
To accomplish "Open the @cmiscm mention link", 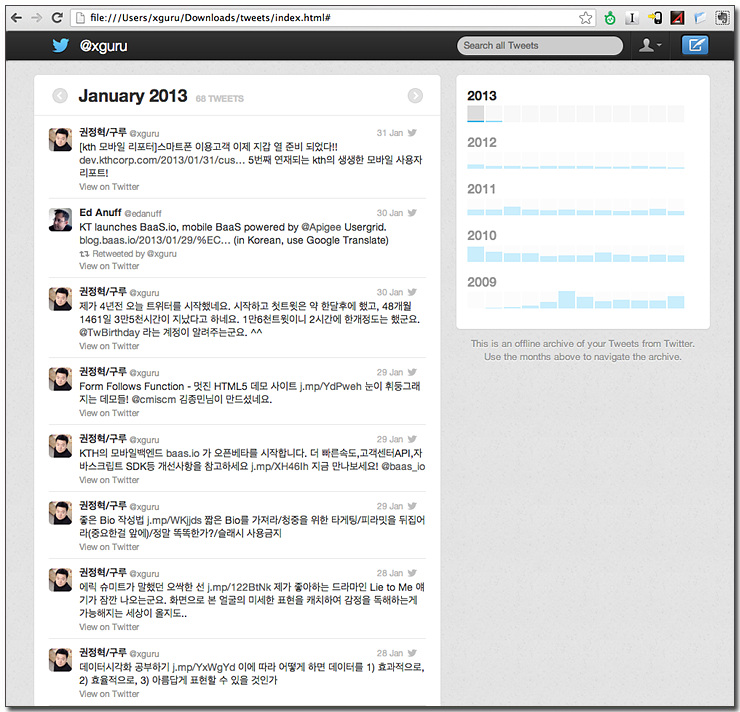I will [154, 400].
